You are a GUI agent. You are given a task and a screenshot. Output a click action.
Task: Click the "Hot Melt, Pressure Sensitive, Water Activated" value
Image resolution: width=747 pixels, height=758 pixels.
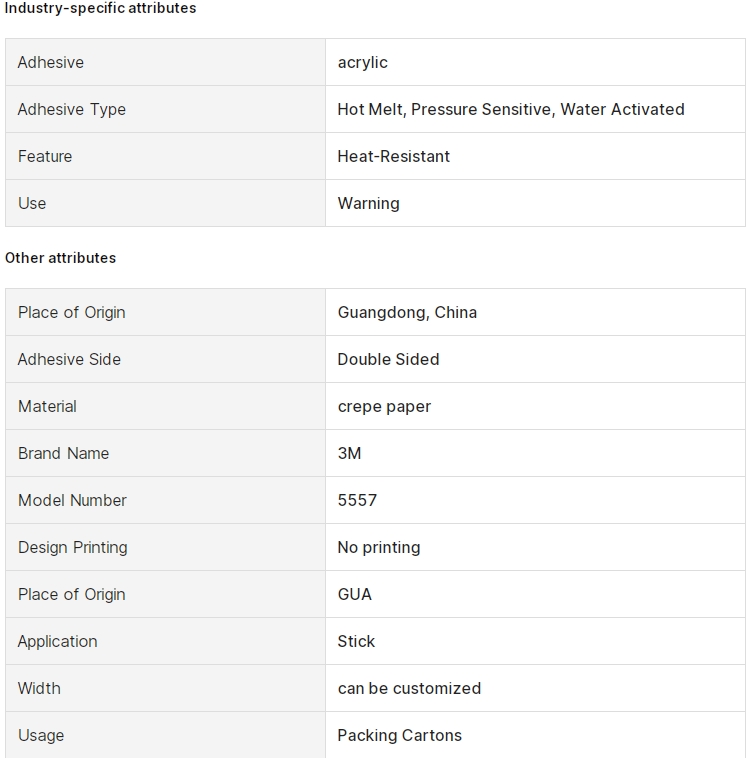click(x=510, y=109)
